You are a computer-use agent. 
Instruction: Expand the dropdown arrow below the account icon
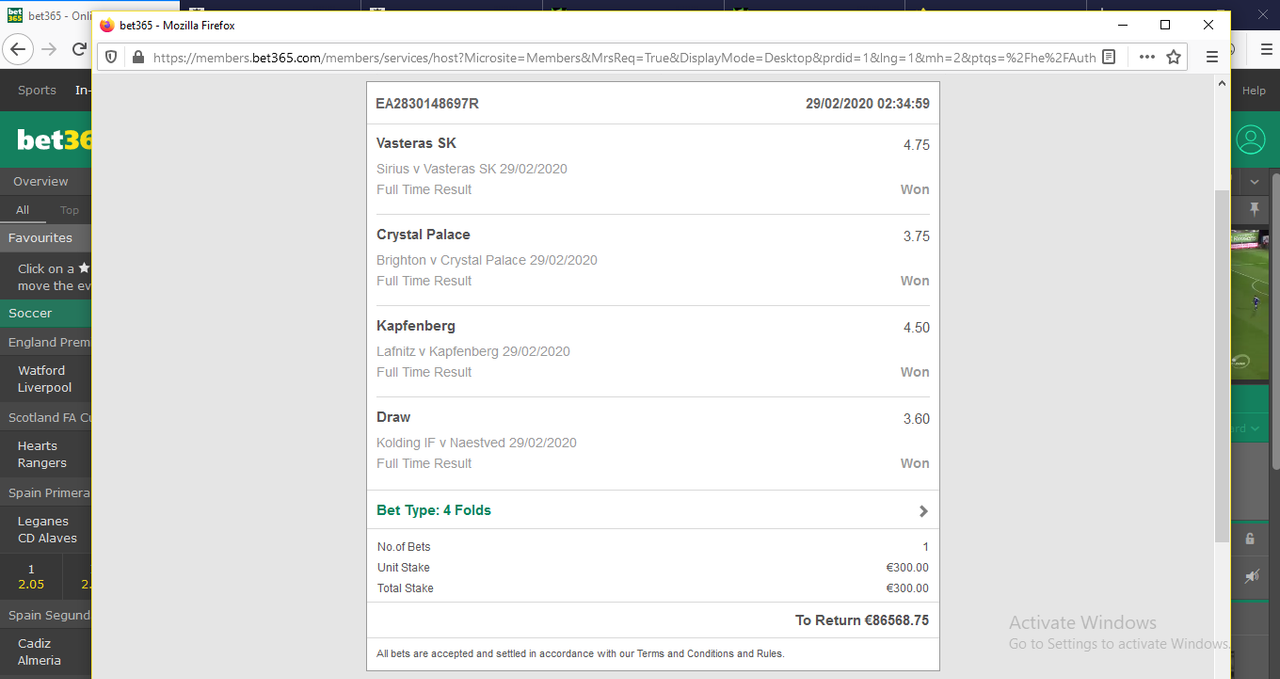click(1255, 182)
